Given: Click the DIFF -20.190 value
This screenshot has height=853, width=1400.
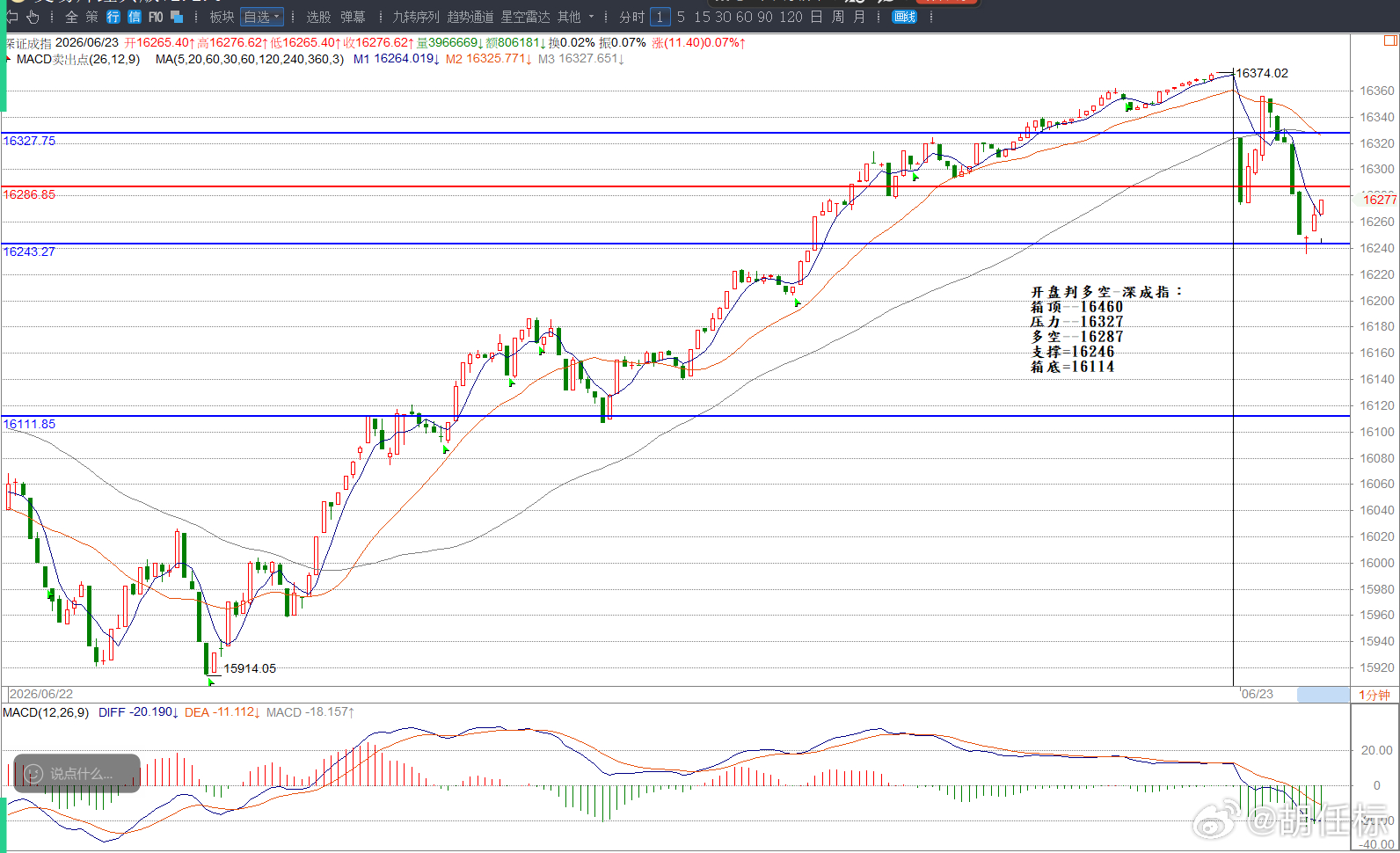Looking at the screenshot, I should coord(139,712).
